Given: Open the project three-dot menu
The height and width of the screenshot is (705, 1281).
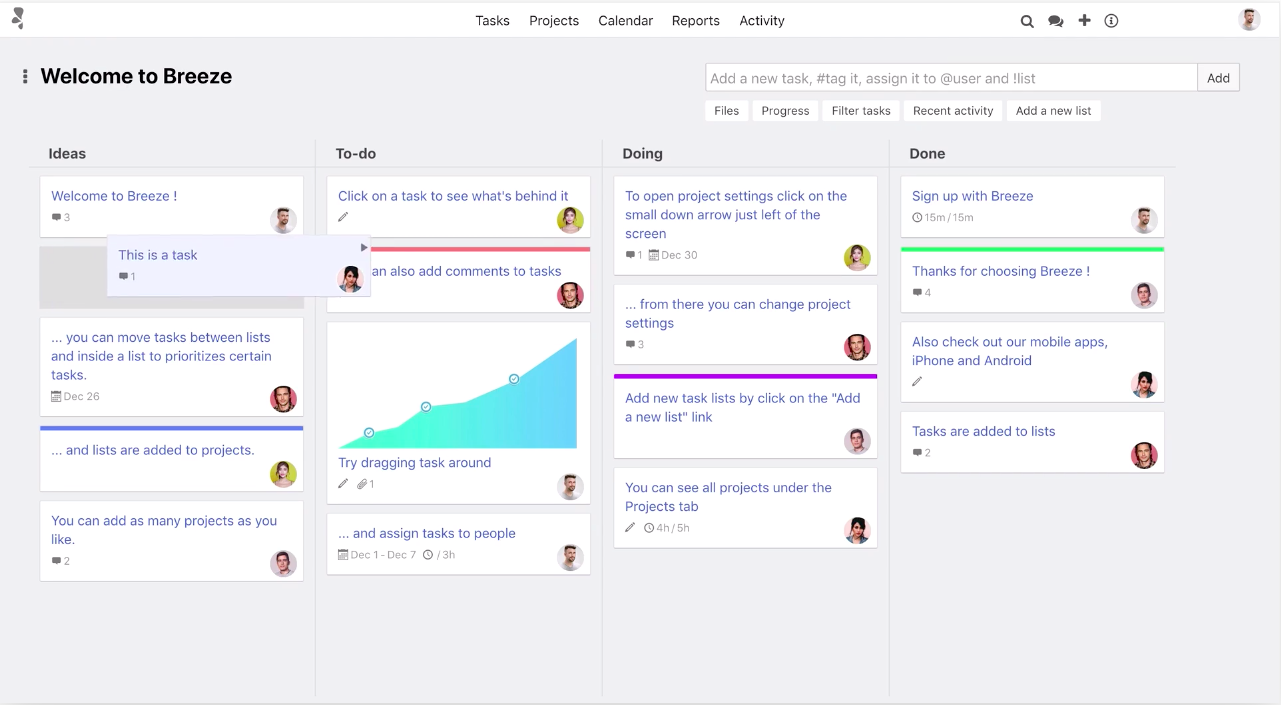Looking at the screenshot, I should click(25, 77).
